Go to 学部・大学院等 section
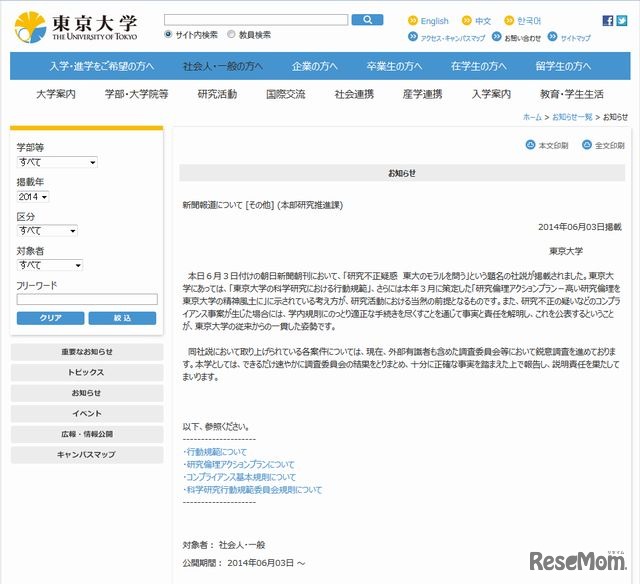This screenshot has width=640, height=584. 136,94
